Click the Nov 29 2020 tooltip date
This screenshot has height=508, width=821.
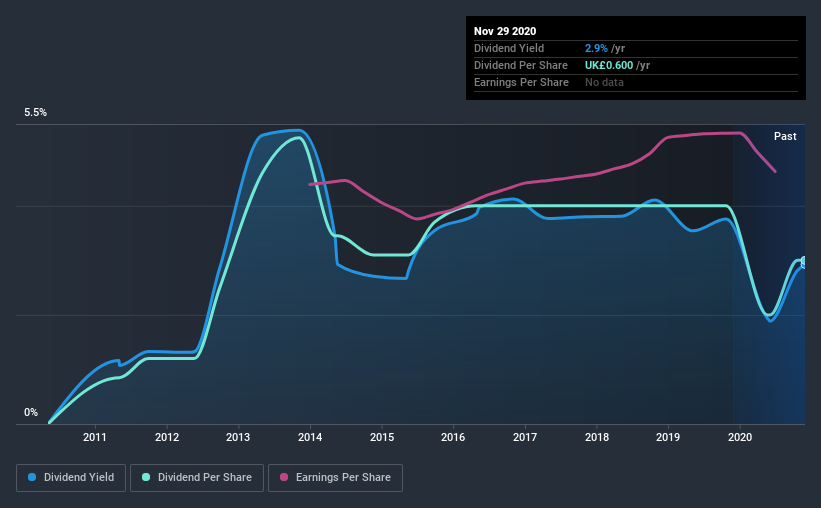pyautogui.click(x=505, y=31)
